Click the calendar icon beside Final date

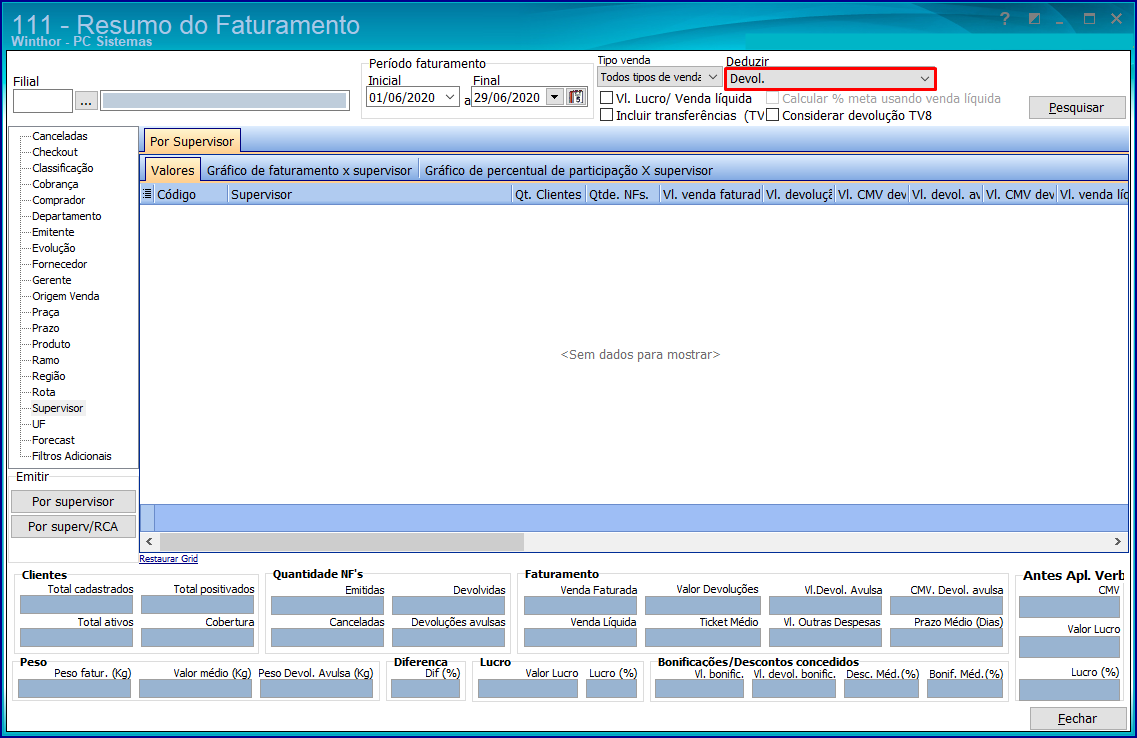(576, 96)
